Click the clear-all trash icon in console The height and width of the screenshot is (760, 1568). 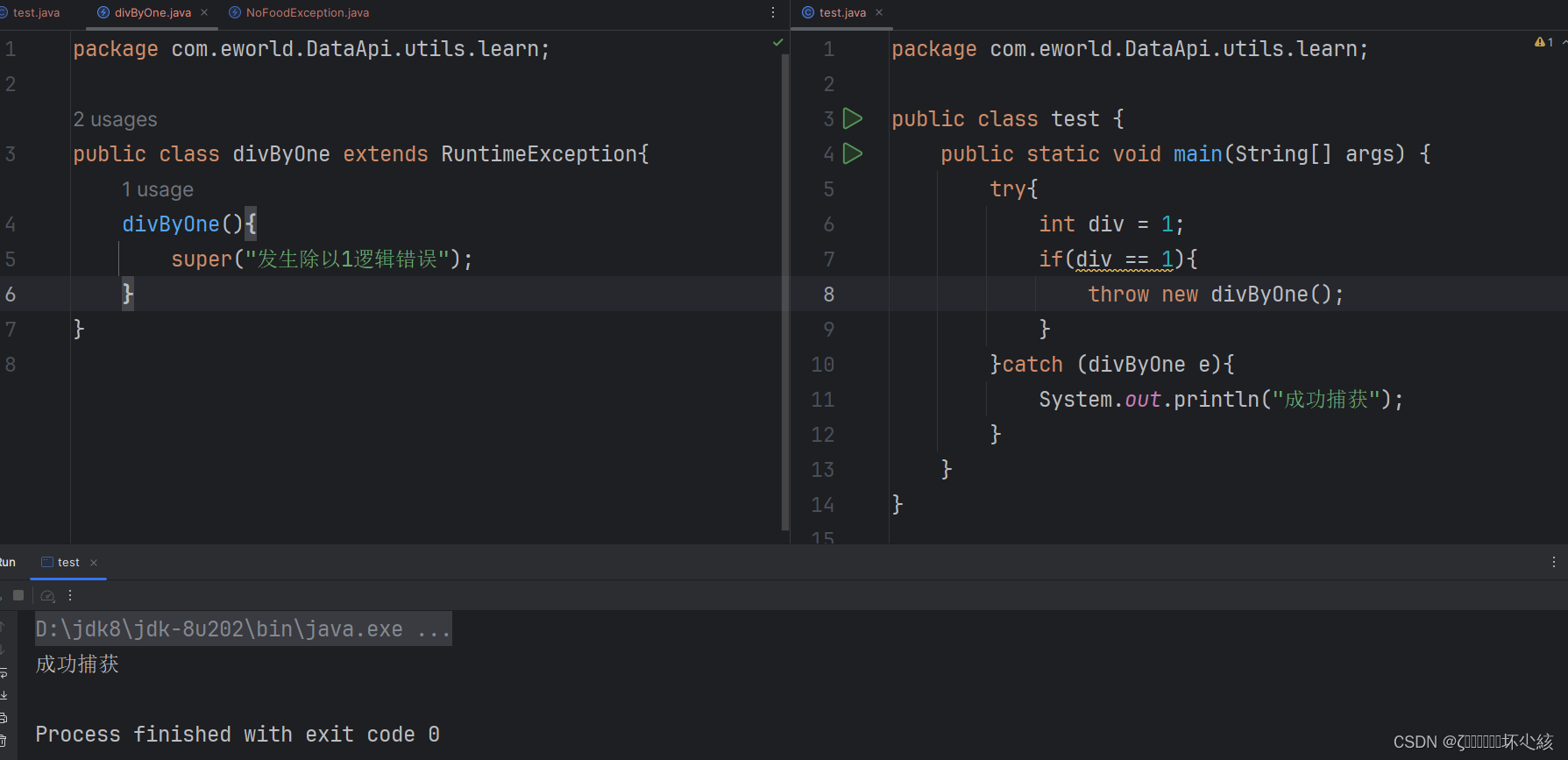tap(4, 741)
